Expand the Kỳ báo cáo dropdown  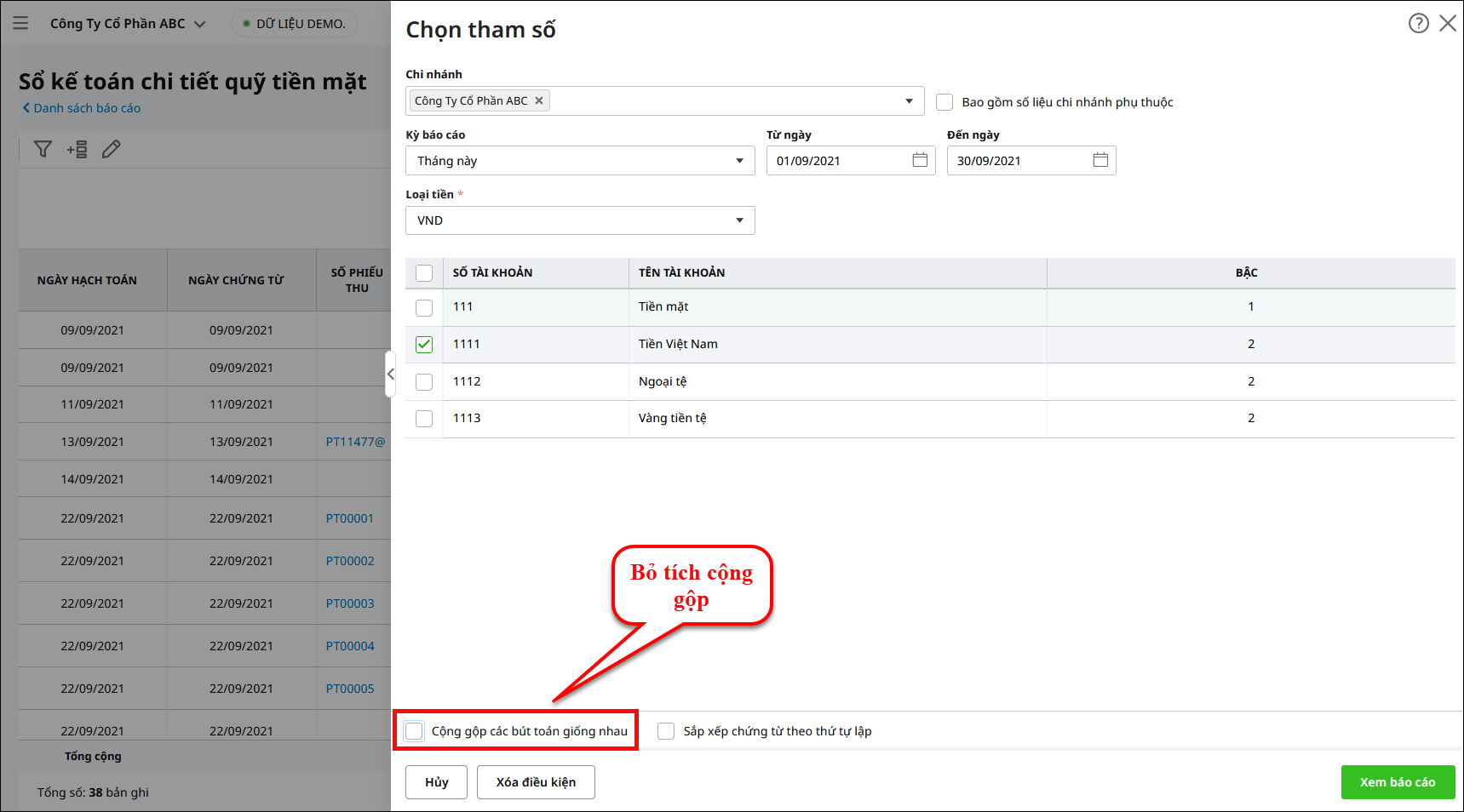coord(739,161)
